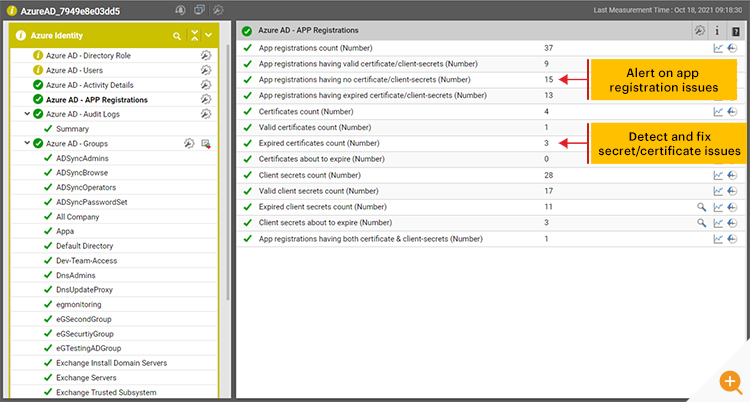Open graph for Expired client secrets count
750x402 pixels.
(718, 207)
